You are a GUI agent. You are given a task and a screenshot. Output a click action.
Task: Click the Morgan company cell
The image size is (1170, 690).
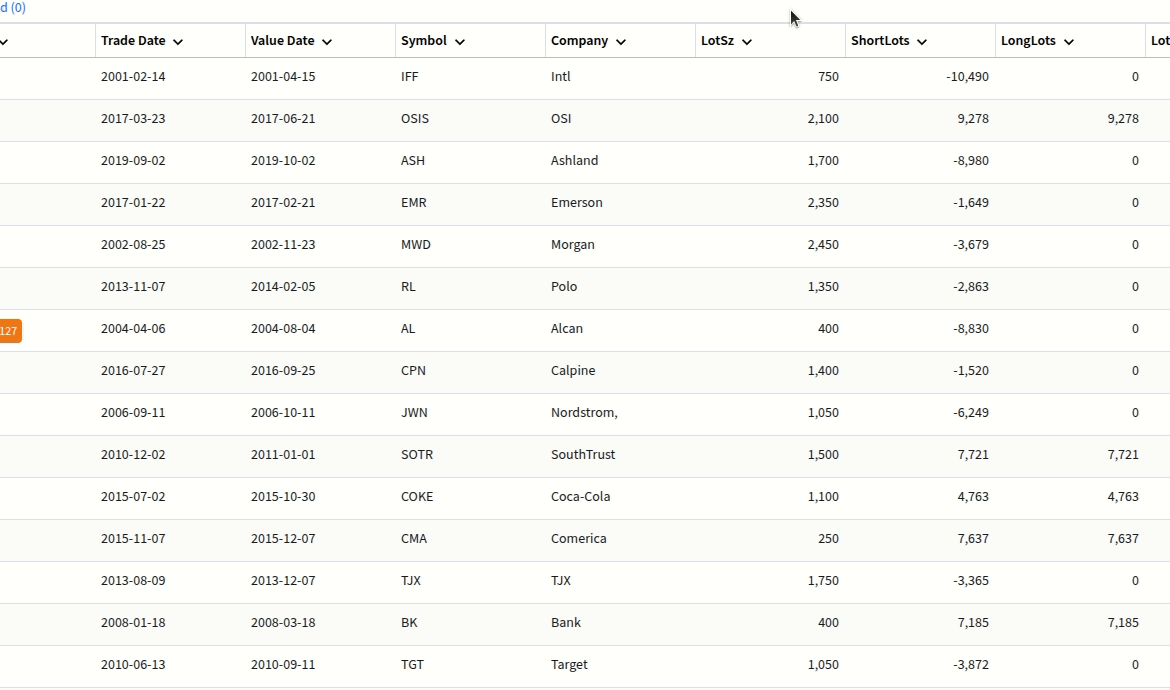(x=573, y=245)
